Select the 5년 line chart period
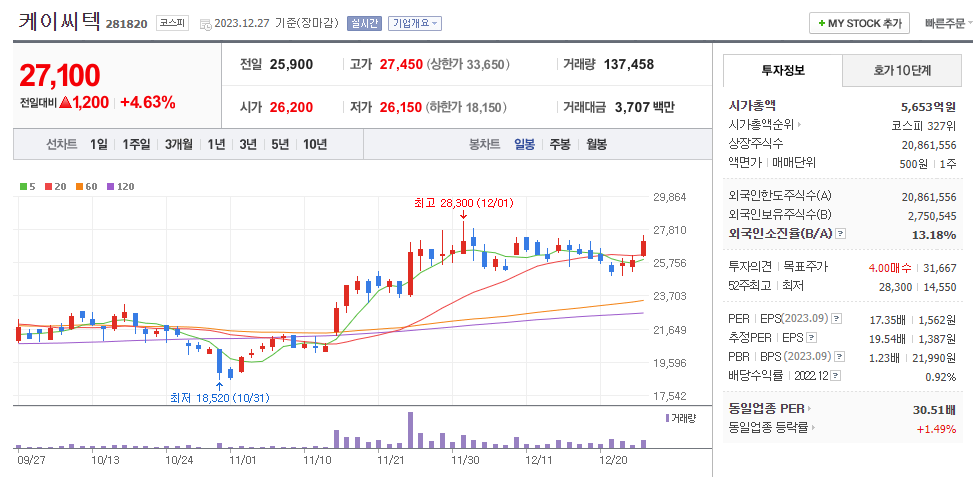The height and width of the screenshot is (477, 978). (280, 145)
